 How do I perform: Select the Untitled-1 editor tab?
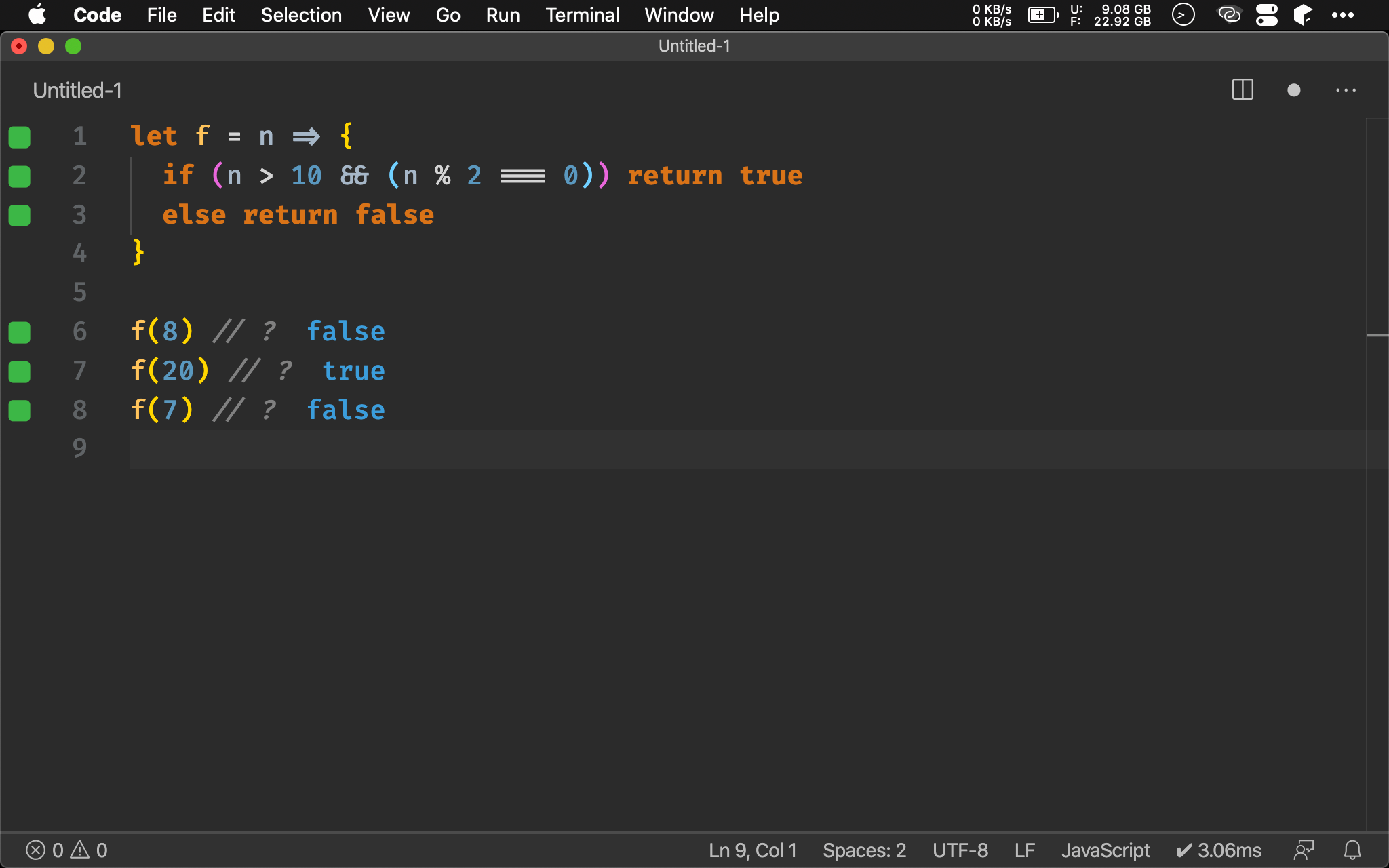[77, 90]
